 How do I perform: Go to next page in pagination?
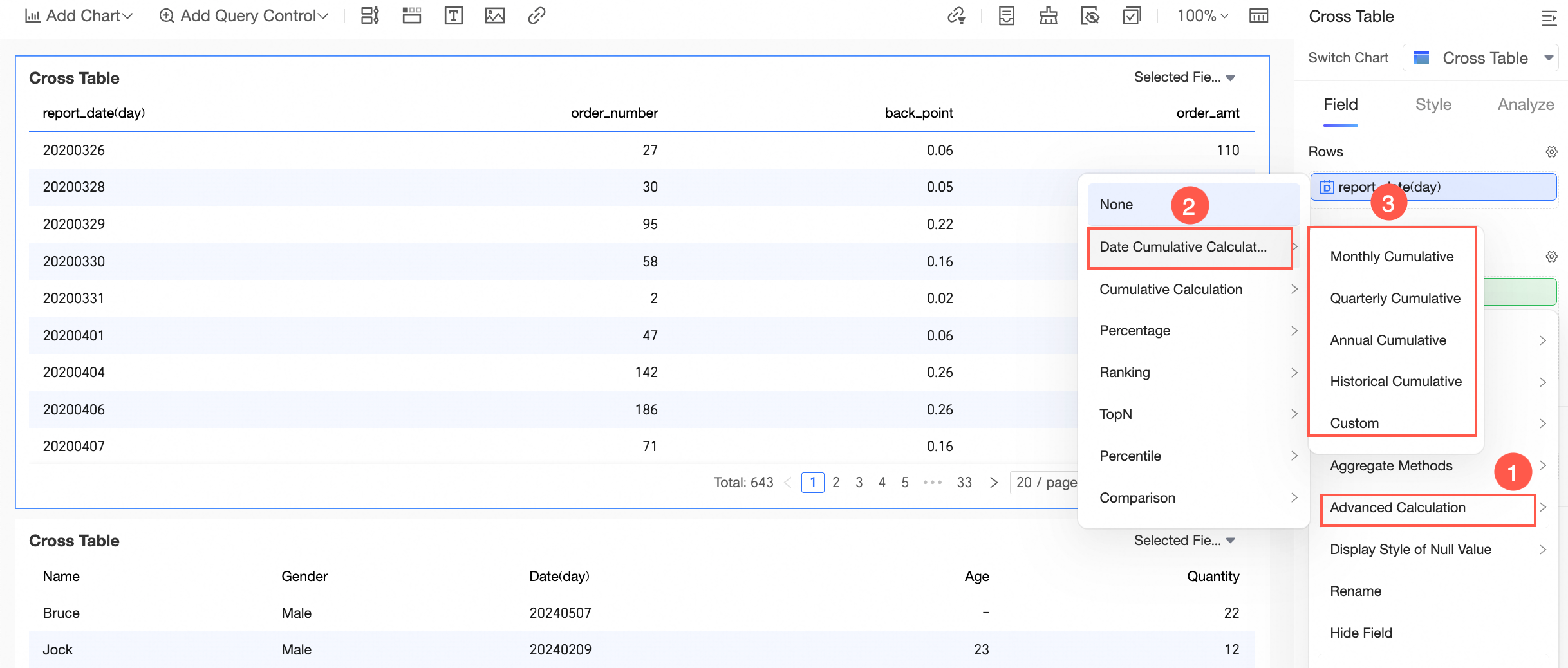pyautogui.click(x=994, y=483)
